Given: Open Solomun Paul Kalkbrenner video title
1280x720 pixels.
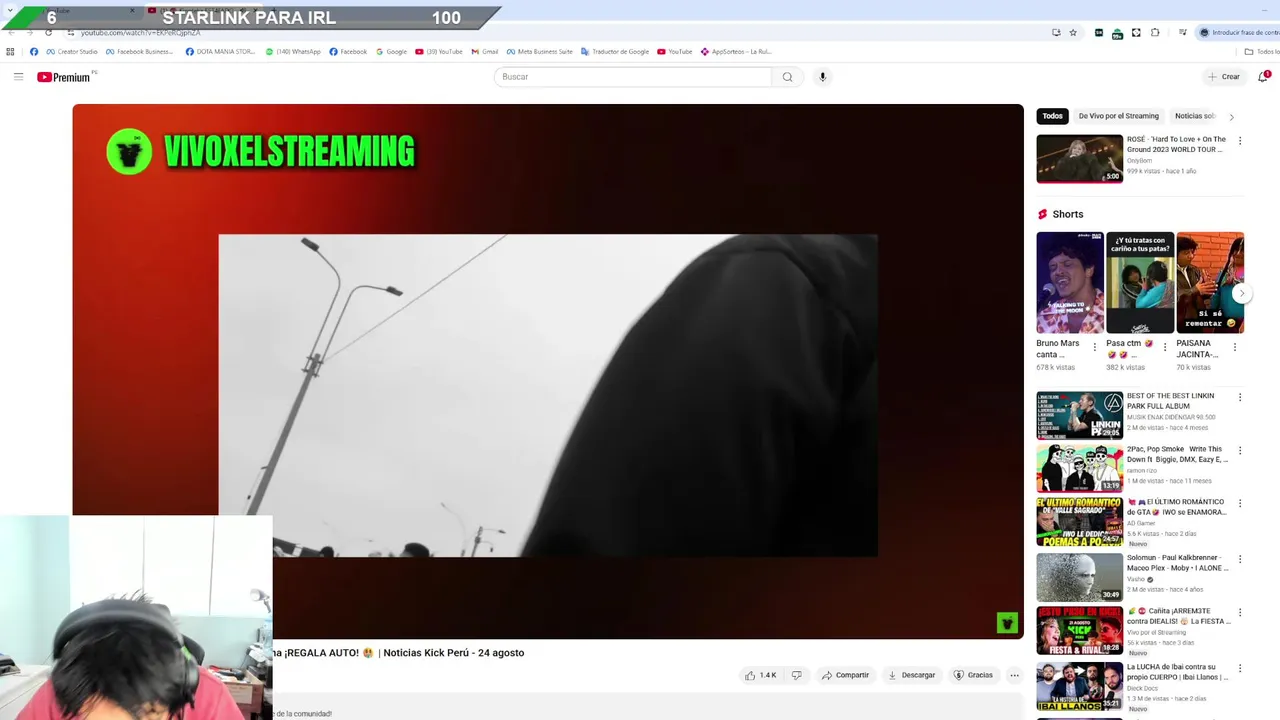Looking at the screenshot, I should [1177, 563].
